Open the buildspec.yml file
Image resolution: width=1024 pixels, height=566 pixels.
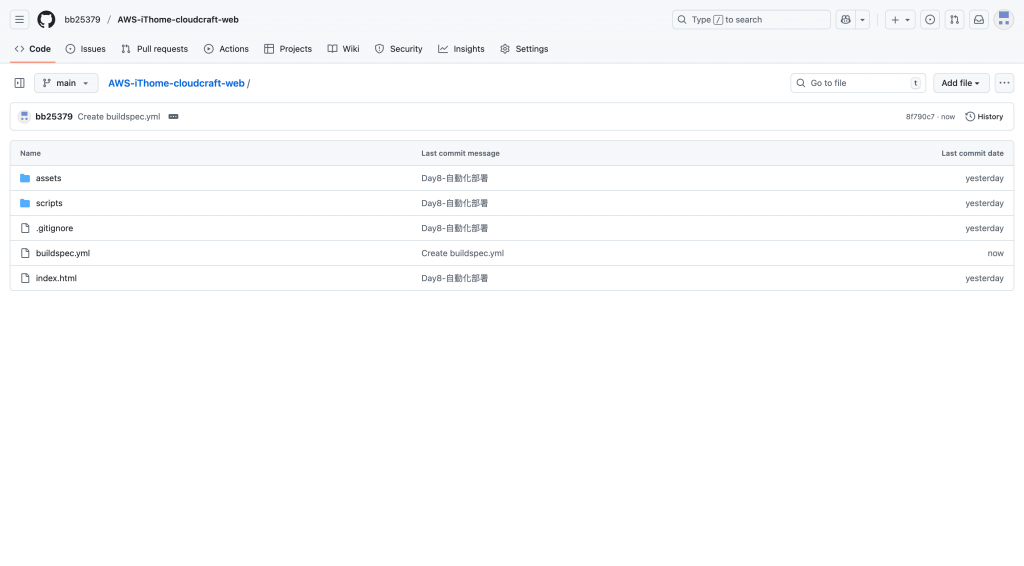click(63, 253)
